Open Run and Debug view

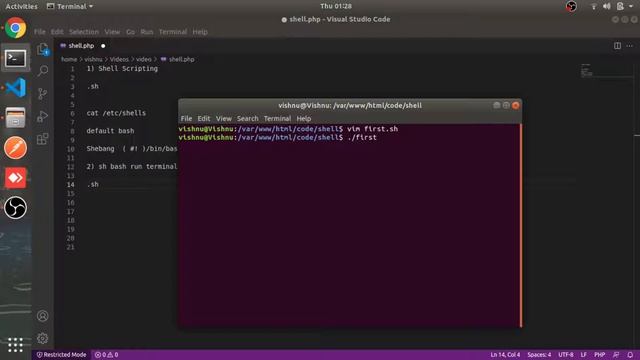pos(43,116)
